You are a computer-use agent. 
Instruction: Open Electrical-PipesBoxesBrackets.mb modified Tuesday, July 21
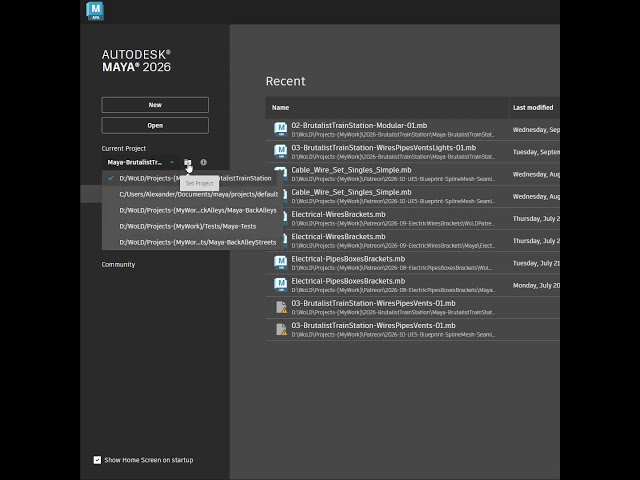tap(412, 263)
